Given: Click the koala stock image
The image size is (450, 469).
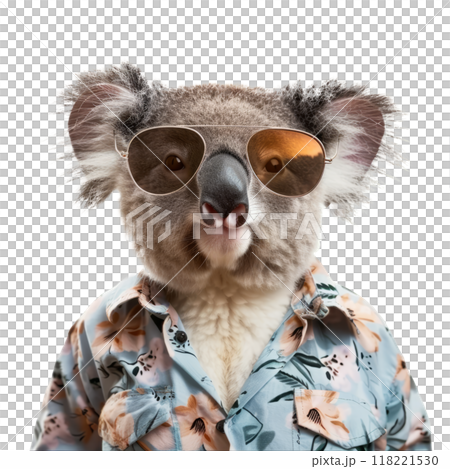Looking at the screenshot, I should pos(225,225).
